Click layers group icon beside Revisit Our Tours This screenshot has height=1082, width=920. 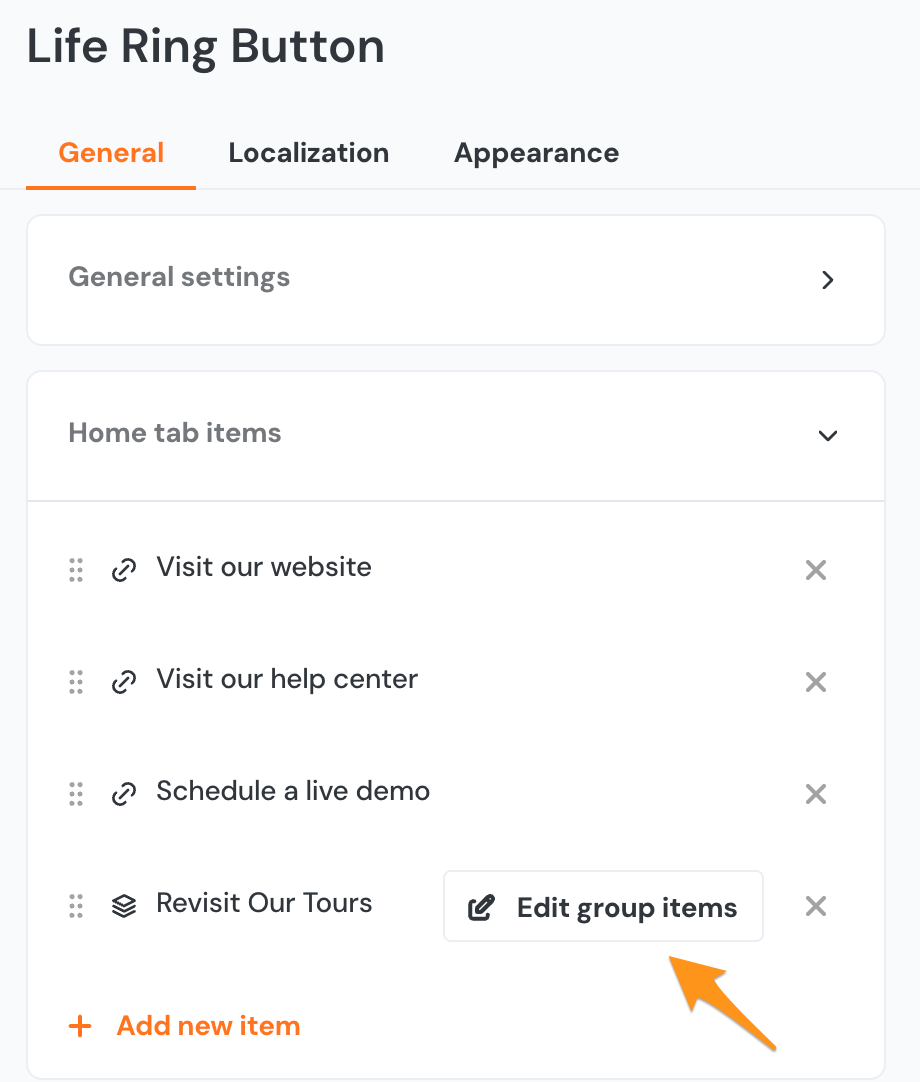[x=124, y=906]
